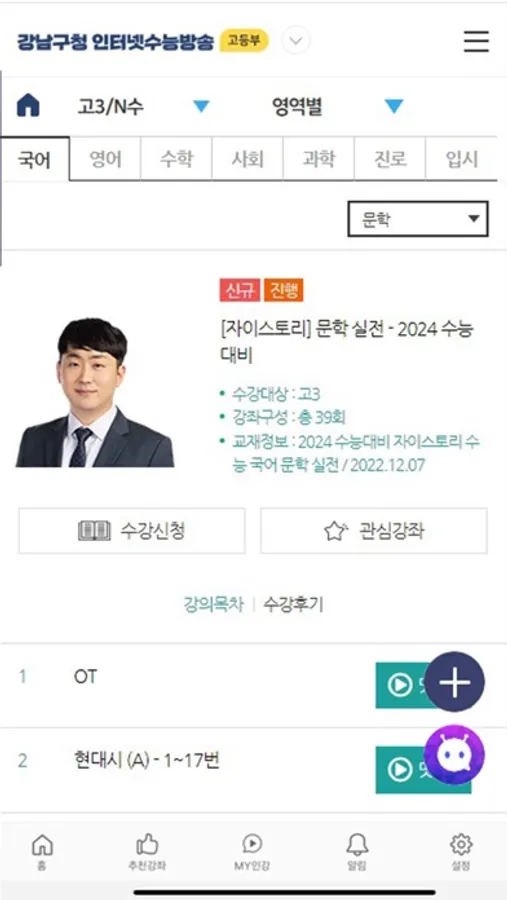Open the hamburger menu icon
The image size is (507, 900).
point(476,41)
